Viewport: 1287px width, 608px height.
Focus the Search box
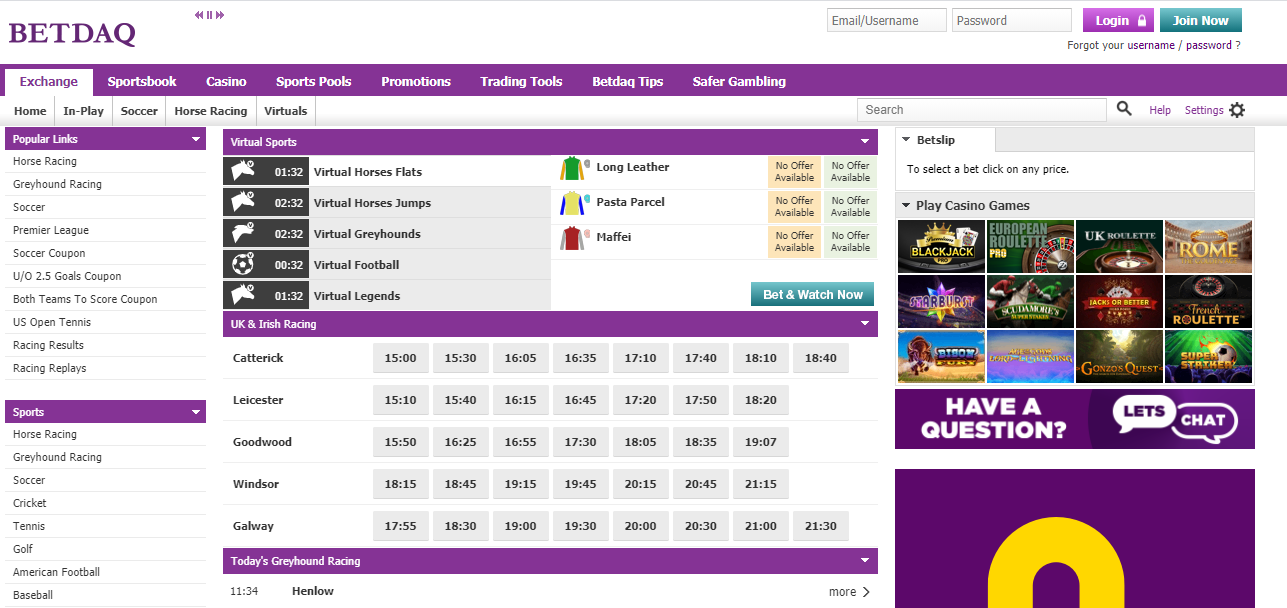pos(982,110)
